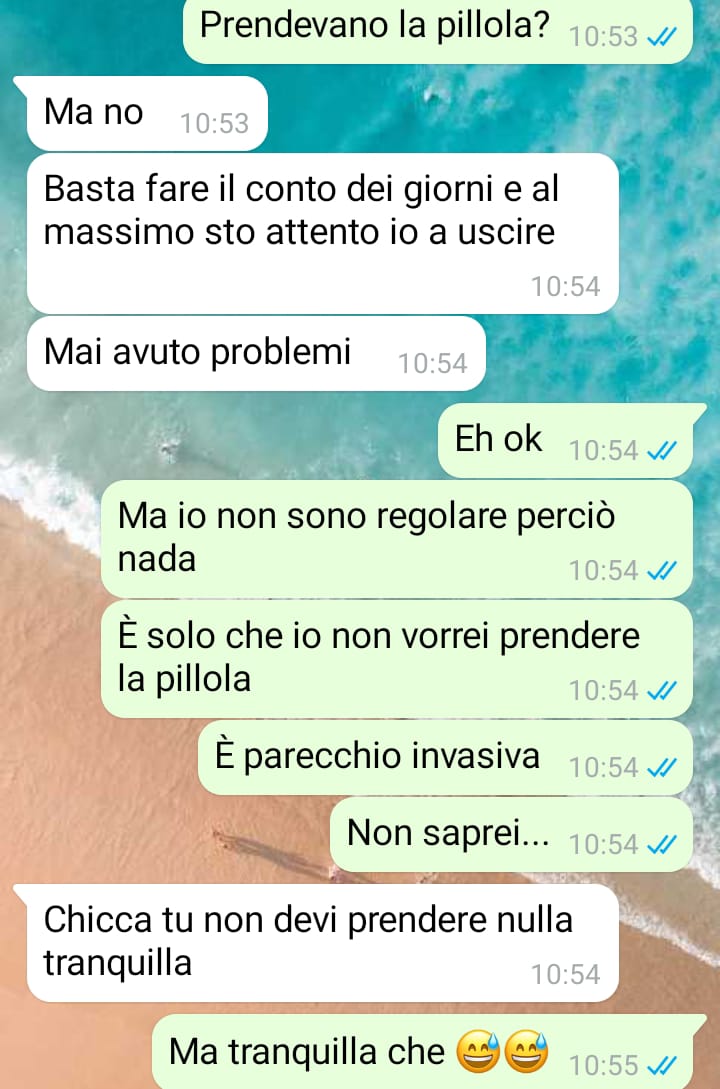
Task: Click the double check on 'È parecchio invasiva'
Action: [x=661, y=768]
